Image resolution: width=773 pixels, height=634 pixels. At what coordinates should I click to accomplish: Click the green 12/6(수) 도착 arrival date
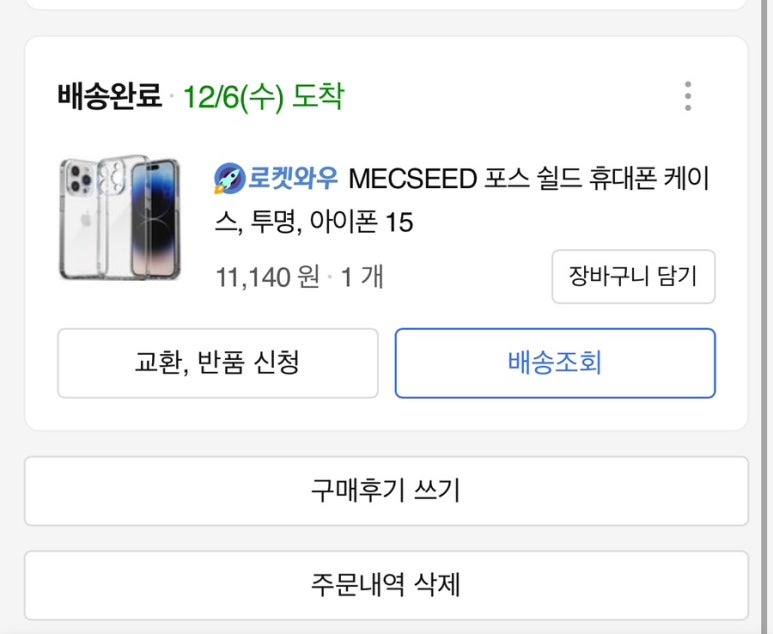tap(263, 97)
